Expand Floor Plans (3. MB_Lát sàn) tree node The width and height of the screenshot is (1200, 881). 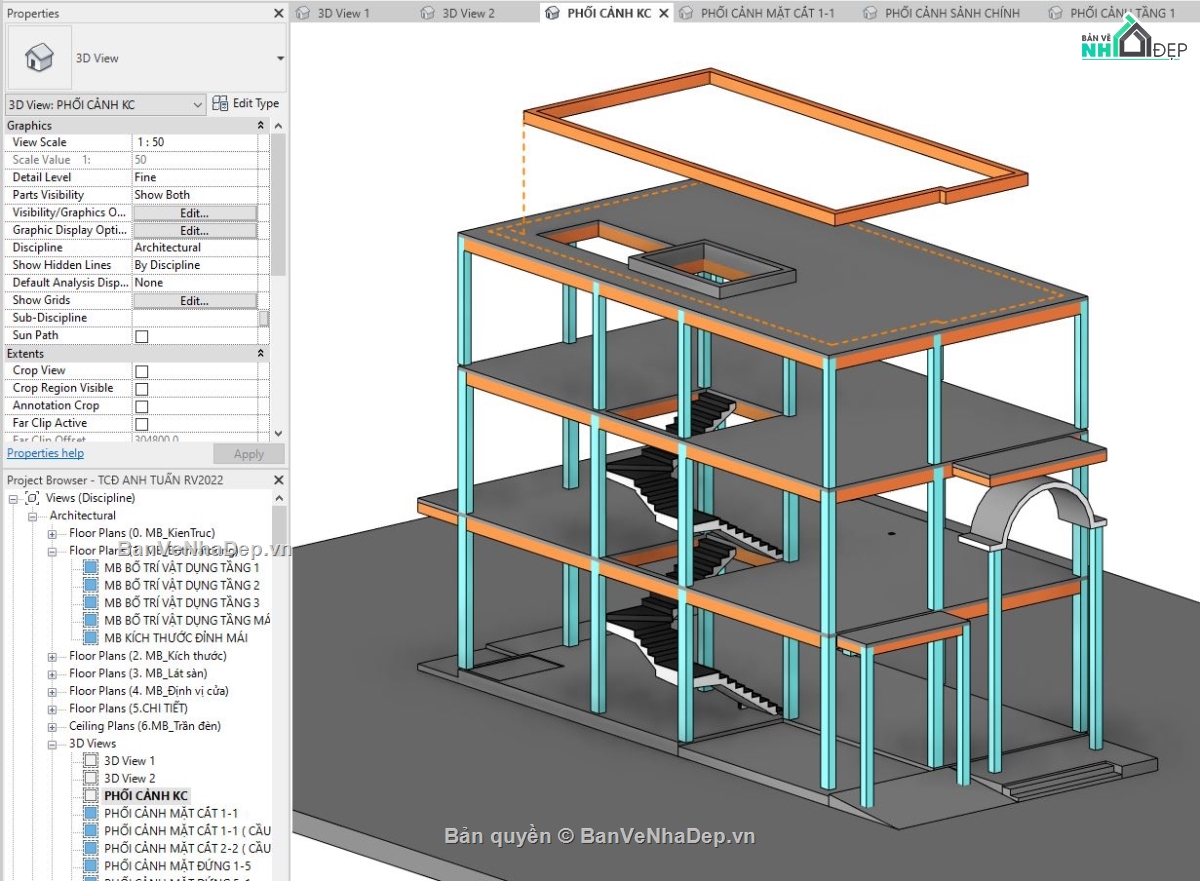[50, 673]
